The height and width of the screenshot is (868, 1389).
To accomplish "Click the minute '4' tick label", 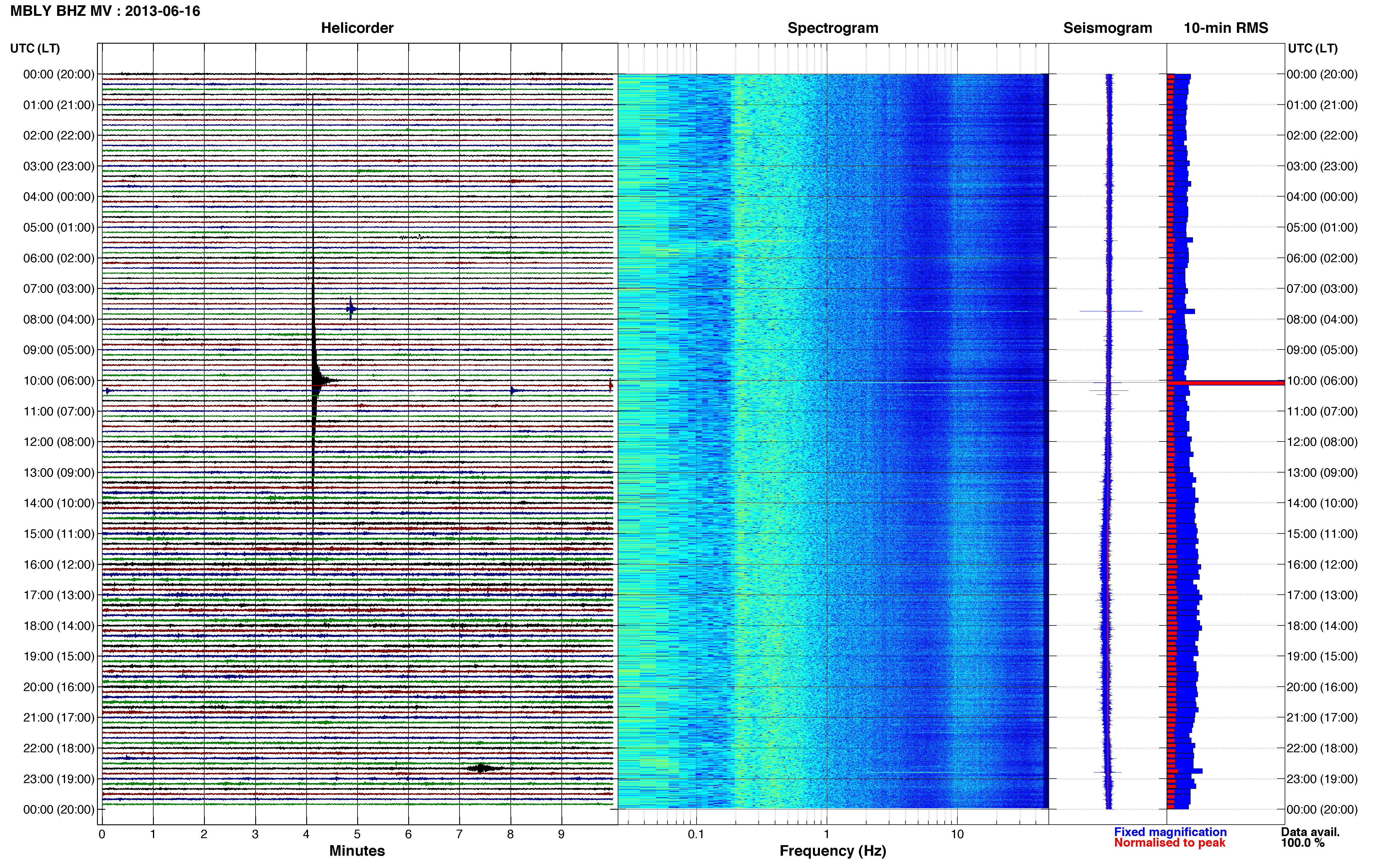I will point(306,834).
